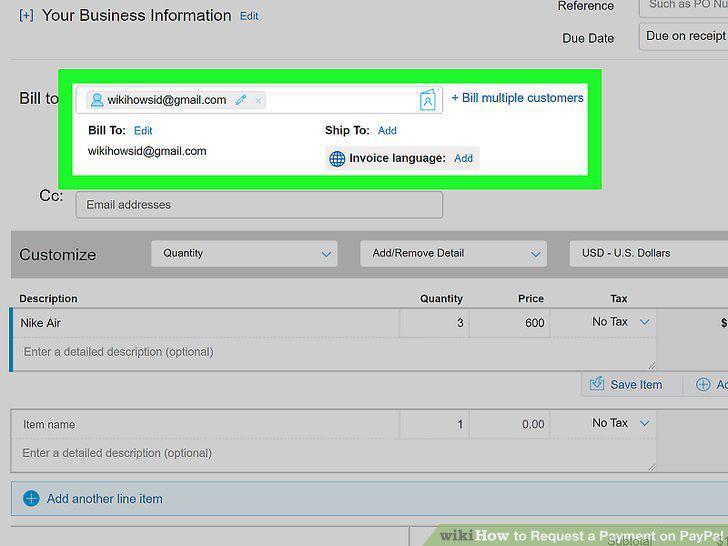Focus the Cc email addresses field

(259, 205)
